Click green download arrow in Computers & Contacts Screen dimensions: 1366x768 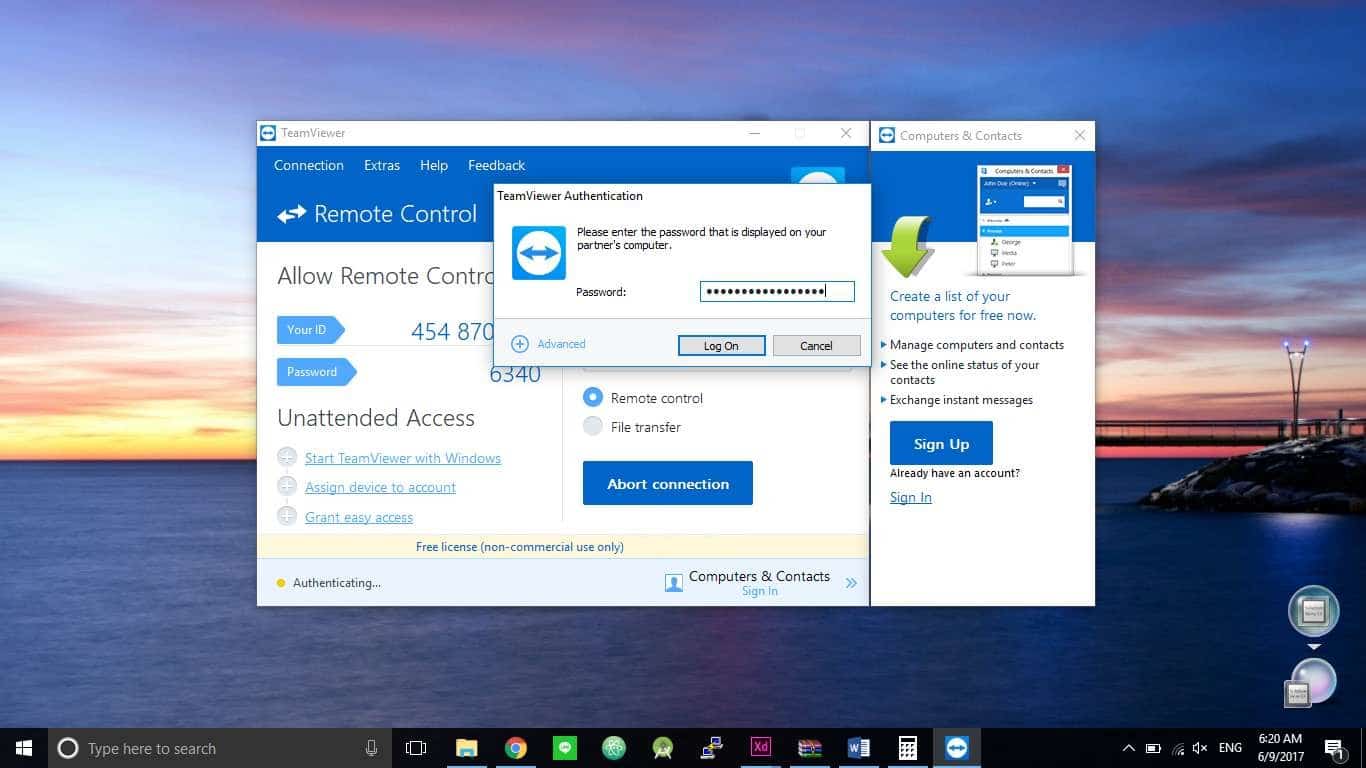coord(907,245)
